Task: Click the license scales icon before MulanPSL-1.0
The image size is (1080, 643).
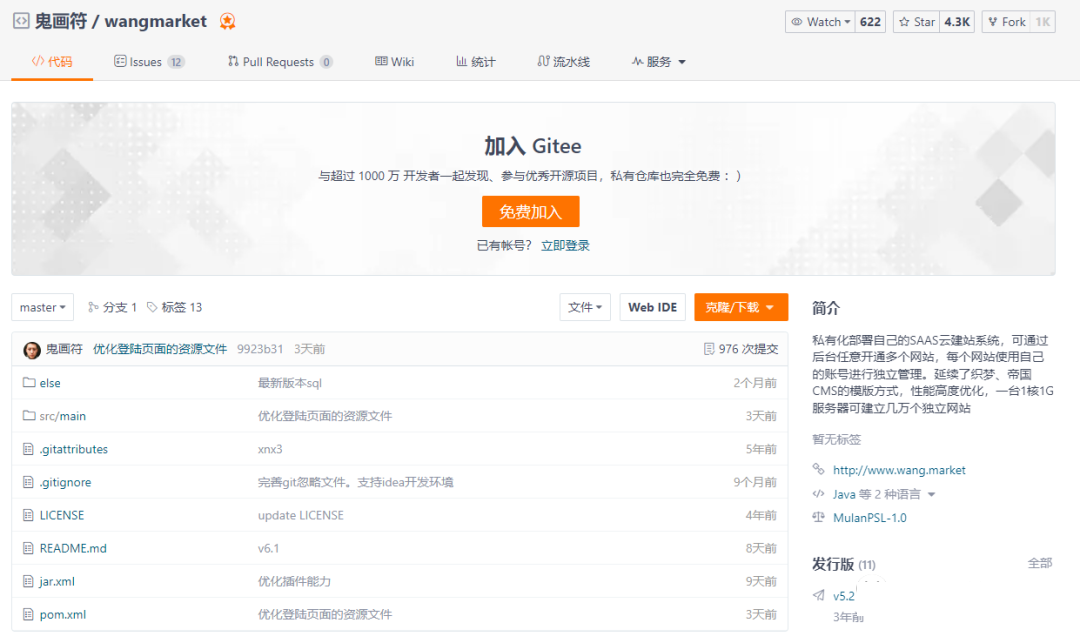Action: pyautogui.click(x=818, y=517)
